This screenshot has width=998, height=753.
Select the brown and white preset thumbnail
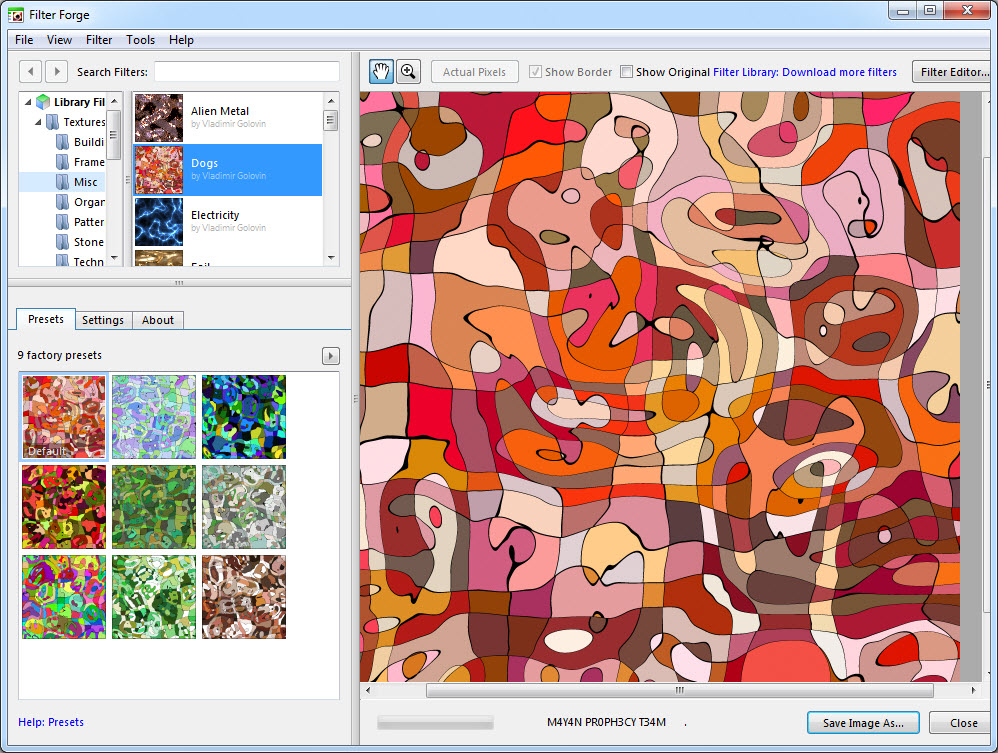coord(244,596)
